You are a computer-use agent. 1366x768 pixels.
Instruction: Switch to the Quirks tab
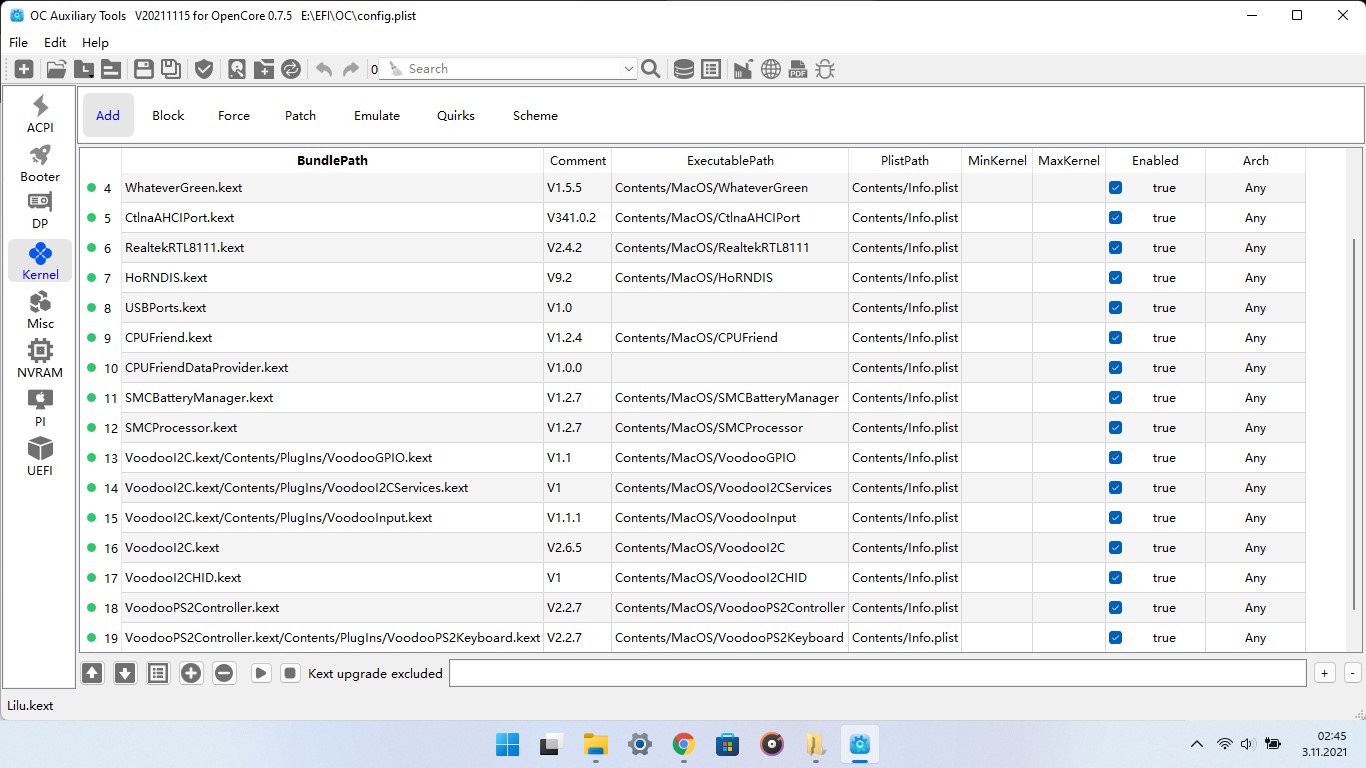(456, 116)
